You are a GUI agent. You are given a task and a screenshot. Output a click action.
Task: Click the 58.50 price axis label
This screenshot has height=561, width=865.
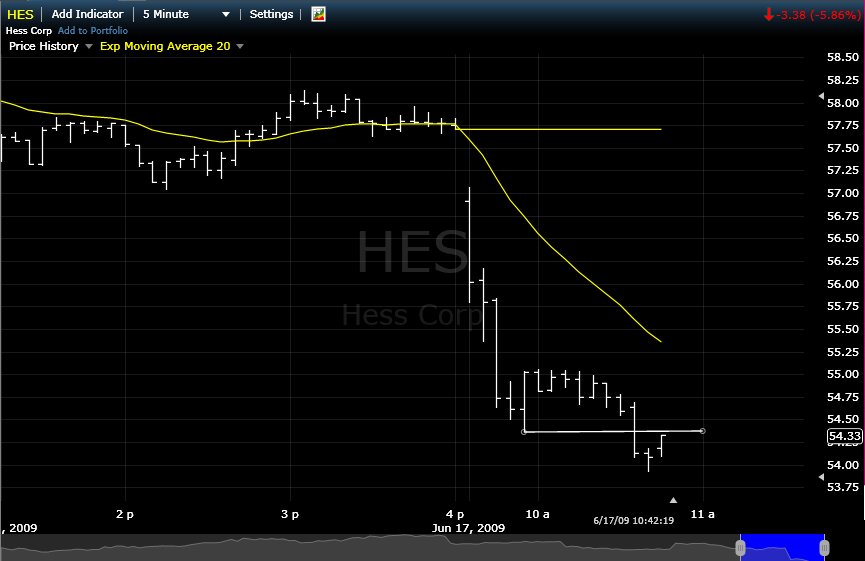pos(843,57)
